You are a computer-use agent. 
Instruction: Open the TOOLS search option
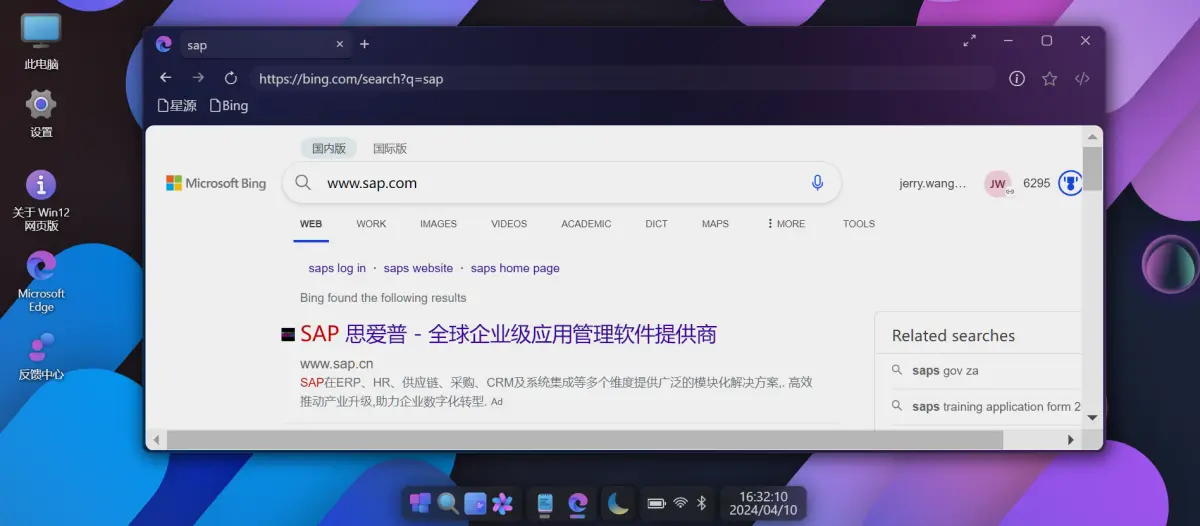(x=859, y=224)
